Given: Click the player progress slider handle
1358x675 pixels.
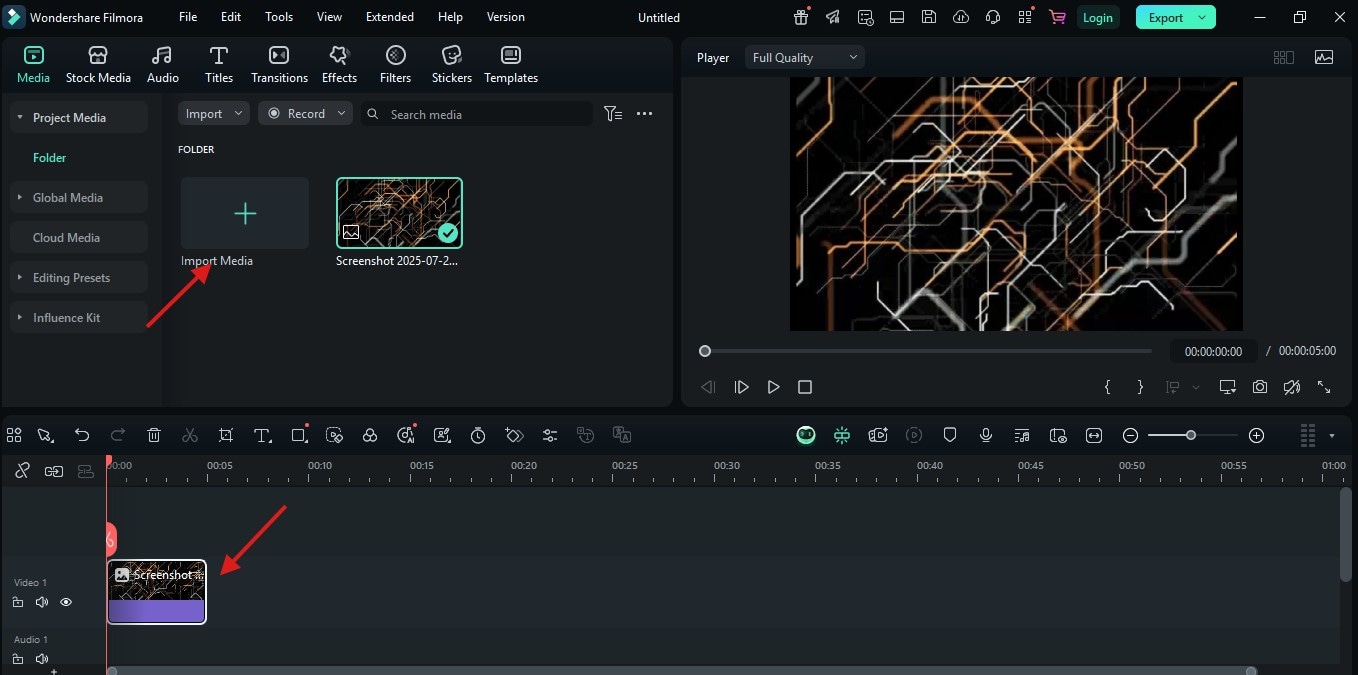Looking at the screenshot, I should [x=705, y=351].
